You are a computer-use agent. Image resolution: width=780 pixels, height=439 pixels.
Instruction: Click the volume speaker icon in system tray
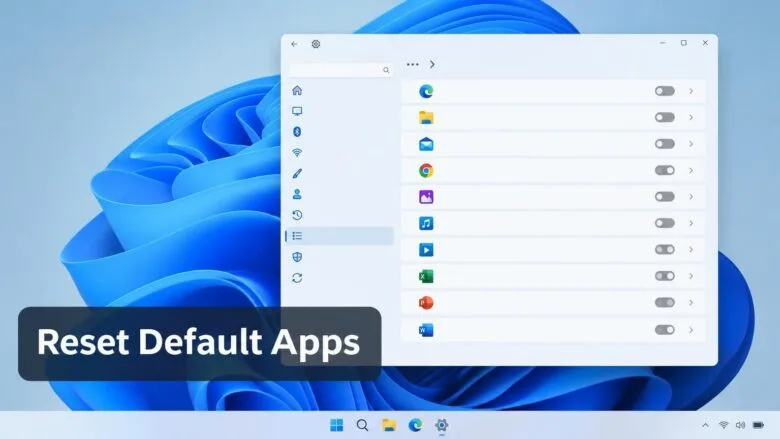(740, 425)
